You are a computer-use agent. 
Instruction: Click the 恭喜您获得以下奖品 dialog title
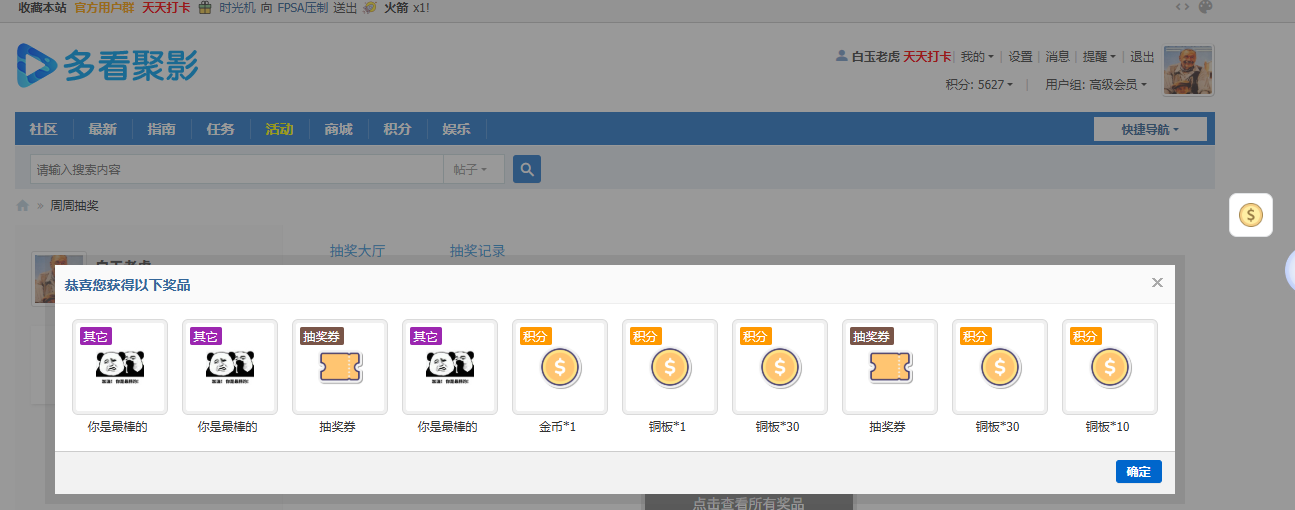tap(128, 285)
